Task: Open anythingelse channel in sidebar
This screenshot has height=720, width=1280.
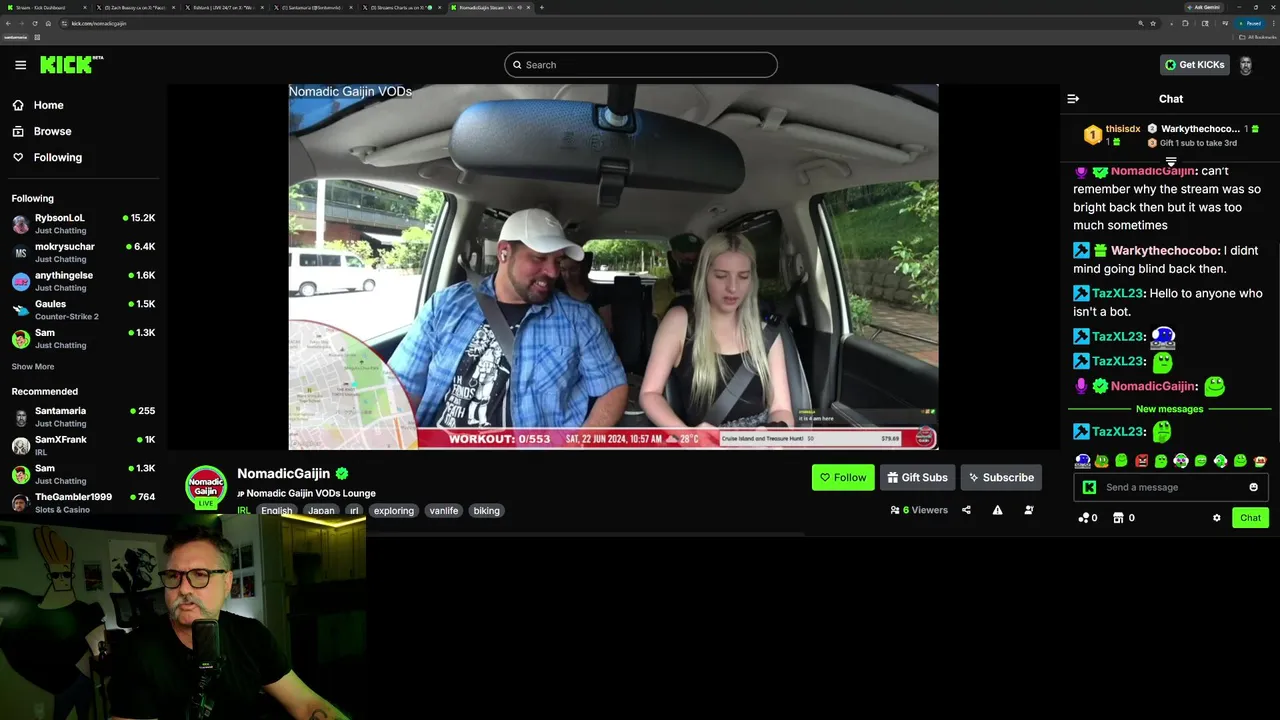Action: point(83,281)
